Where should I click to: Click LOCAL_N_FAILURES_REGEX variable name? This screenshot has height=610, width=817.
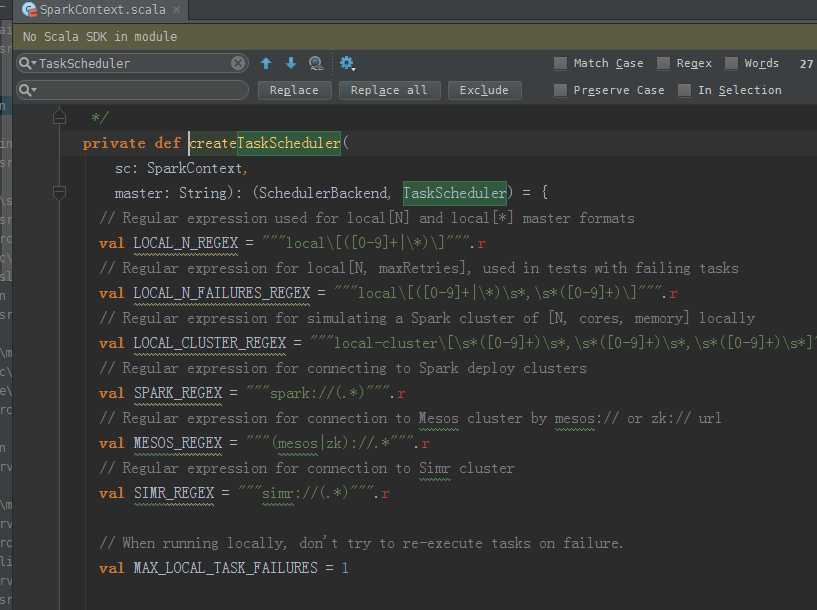221,293
